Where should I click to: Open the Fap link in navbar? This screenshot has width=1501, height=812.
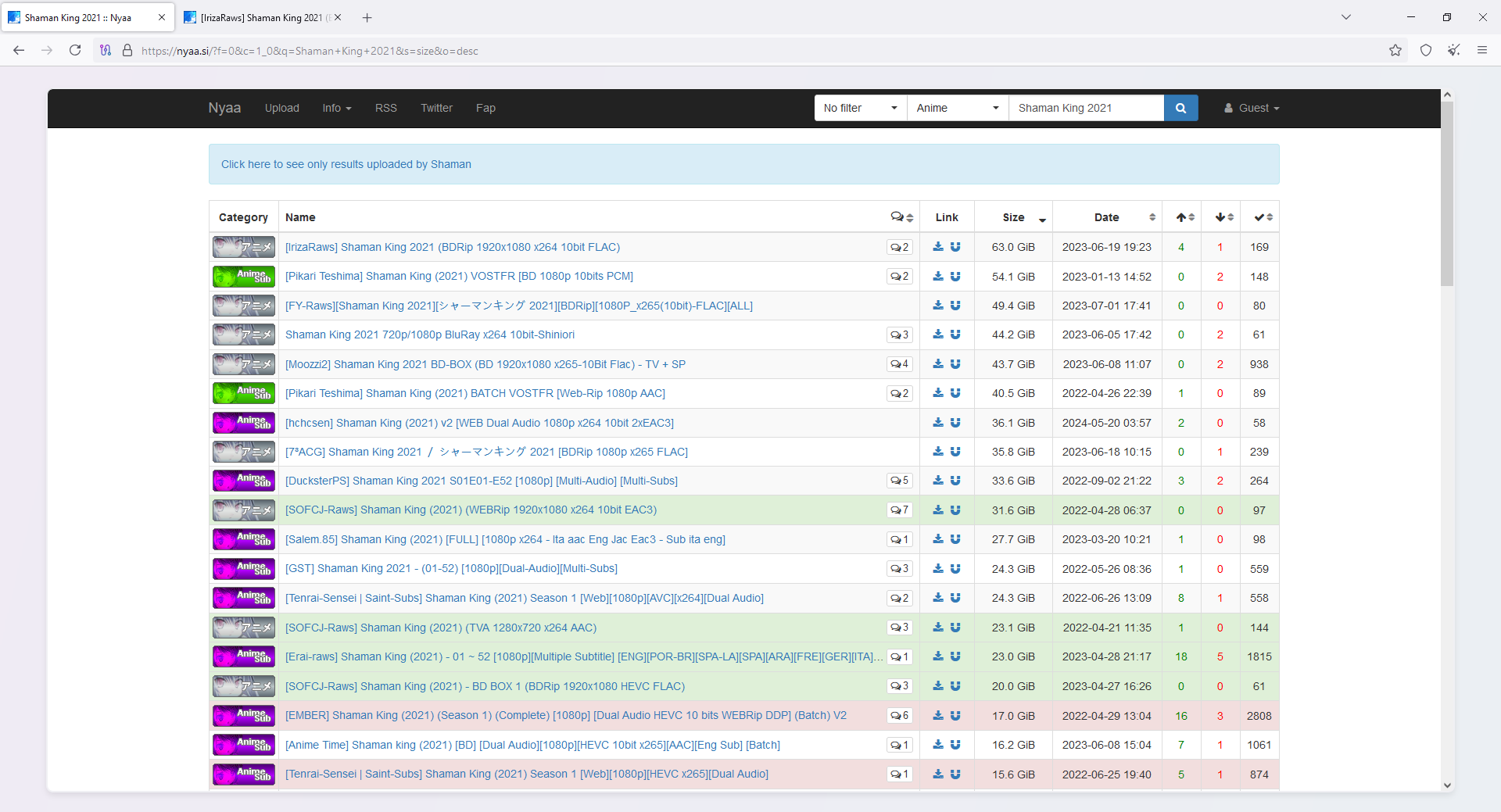(x=485, y=108)
